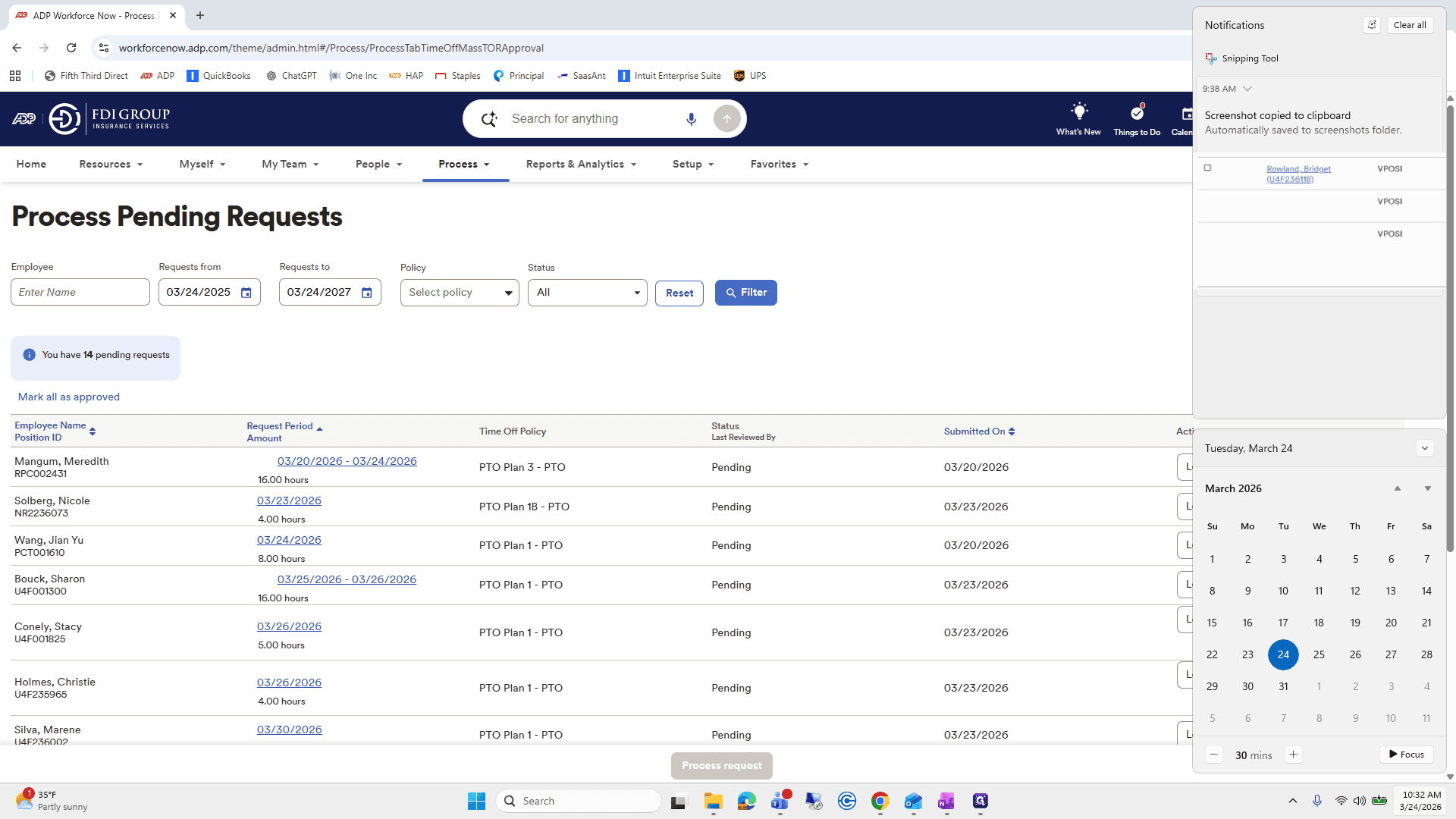Open the ChatGPT bookmark

click(x=291, y=76)
